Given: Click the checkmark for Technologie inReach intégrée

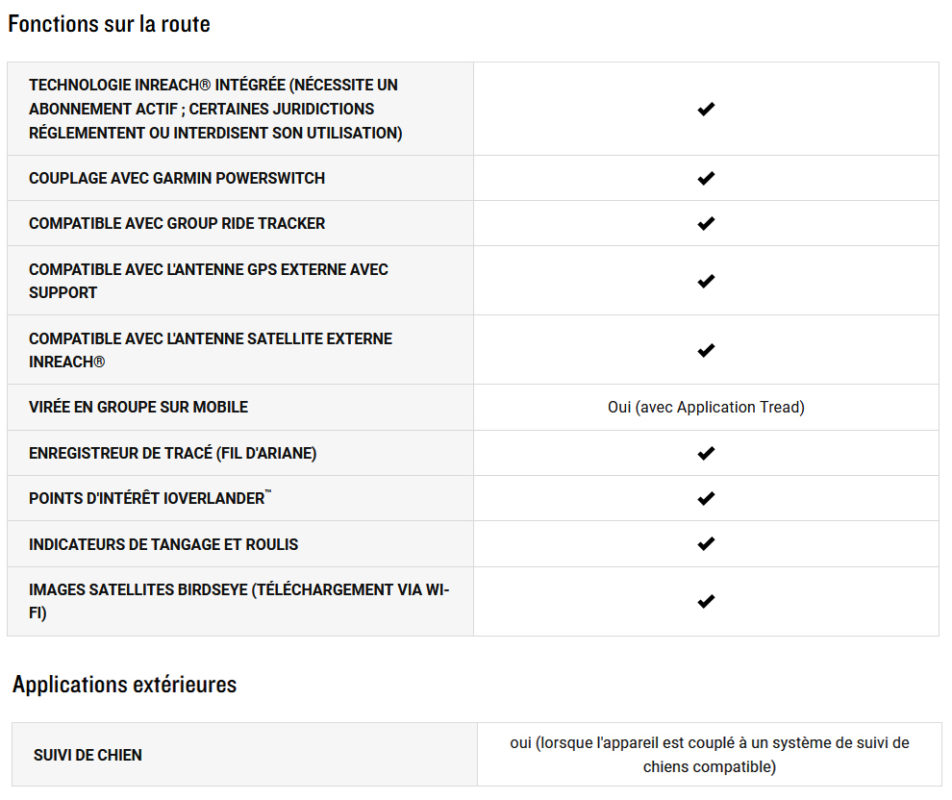Looking at the screenshot, I should (x=706, y=109).
